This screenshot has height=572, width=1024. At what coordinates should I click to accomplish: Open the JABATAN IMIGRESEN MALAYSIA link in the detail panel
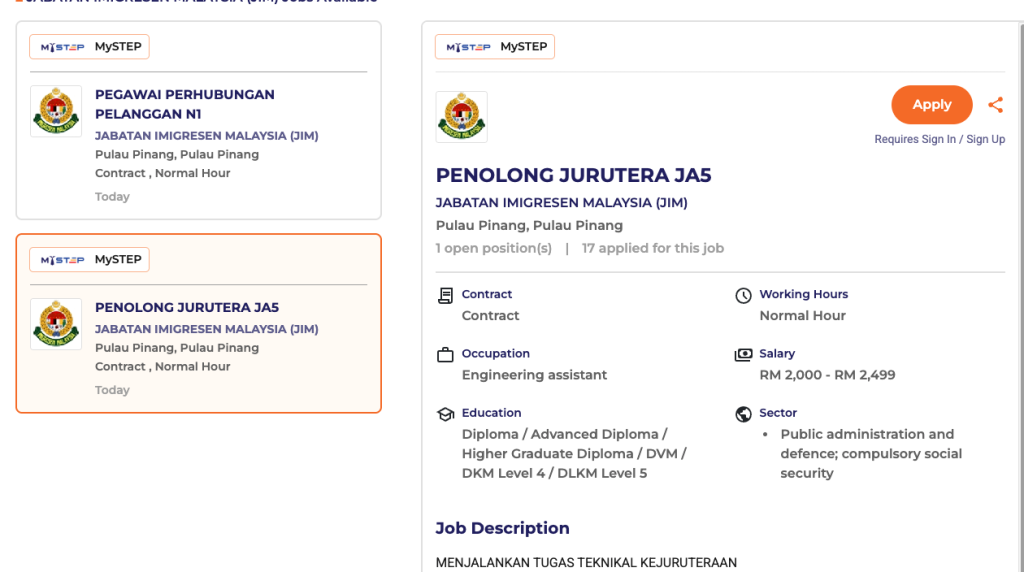point(561,203)
